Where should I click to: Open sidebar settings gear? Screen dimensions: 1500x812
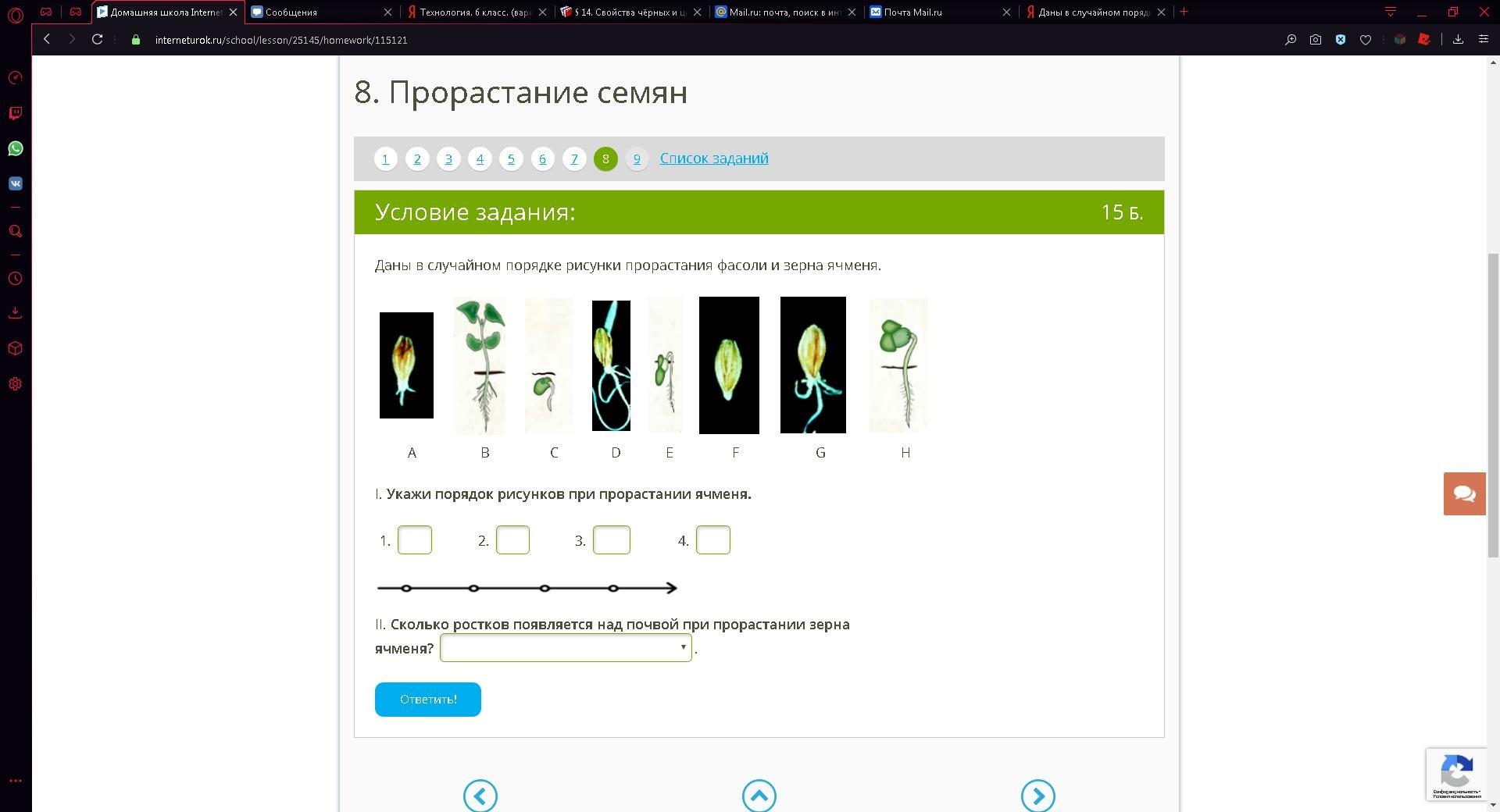click(x=15, y=384)
